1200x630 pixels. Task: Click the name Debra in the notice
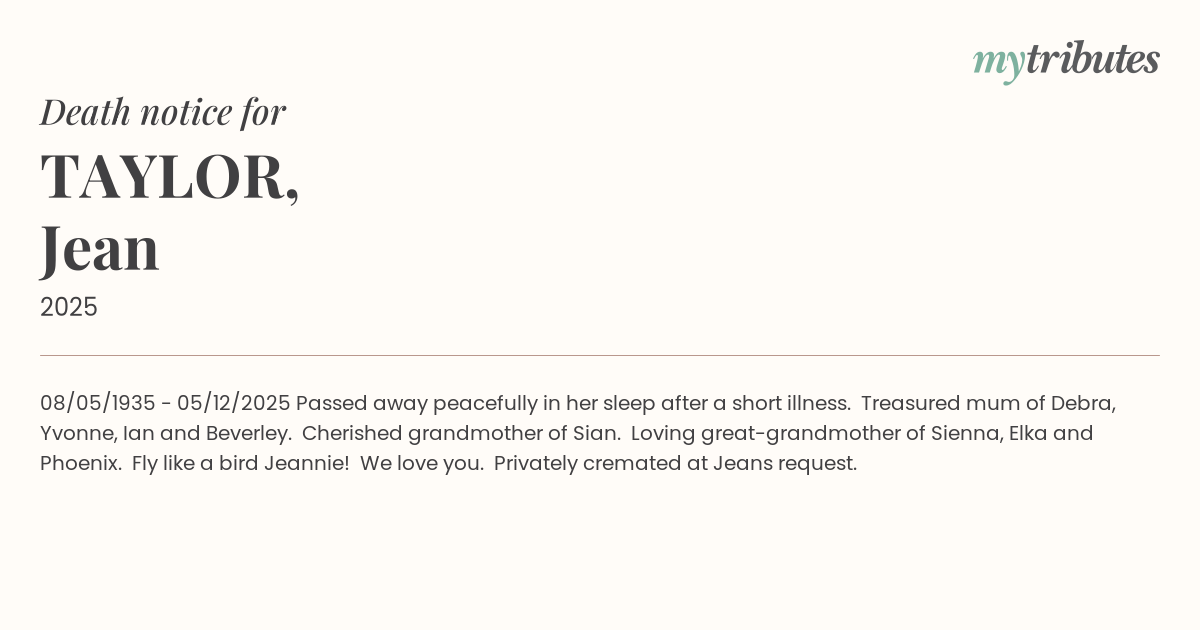(1081, 403)
